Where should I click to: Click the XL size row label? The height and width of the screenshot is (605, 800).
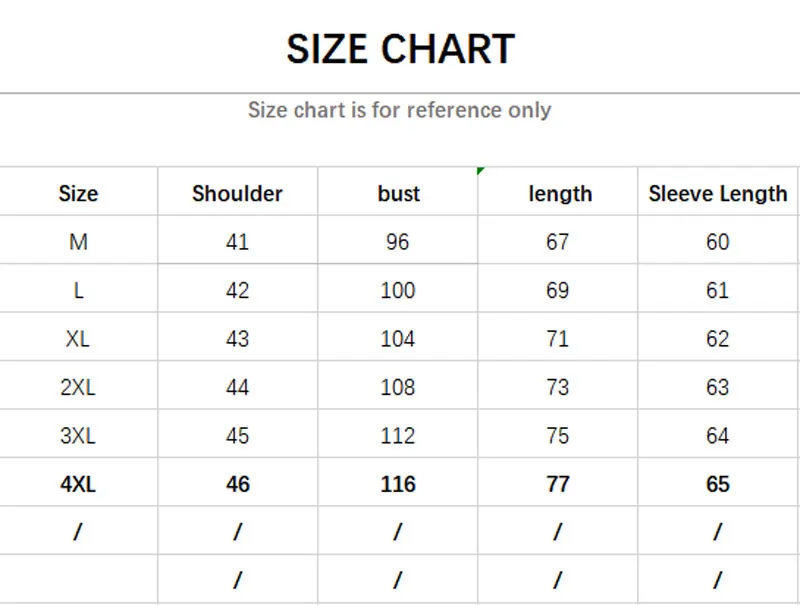tap(78, 339)
